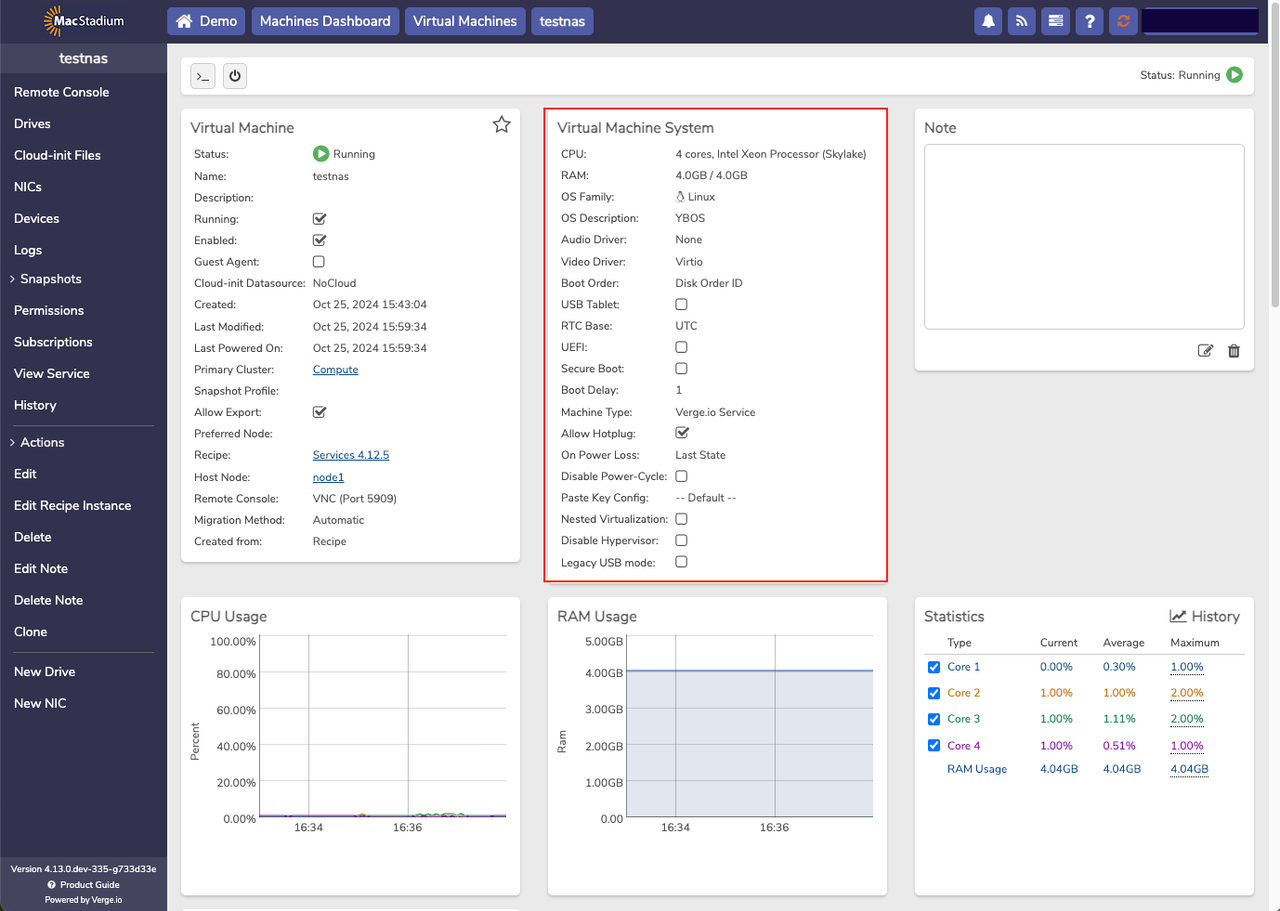The image size is (1280, 911).
Task: Toggle the Secure Boot checkbox
Action: (681, 369)
